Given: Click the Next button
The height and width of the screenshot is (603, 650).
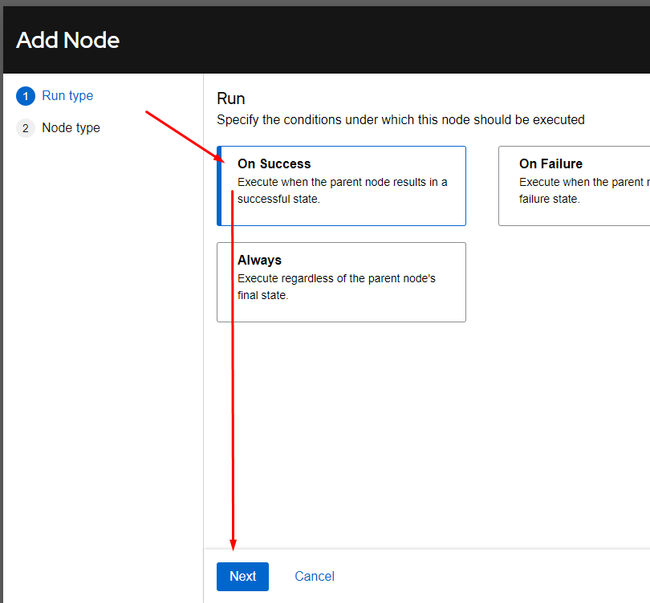Looking at the screenshot, I should pos(243,576).
